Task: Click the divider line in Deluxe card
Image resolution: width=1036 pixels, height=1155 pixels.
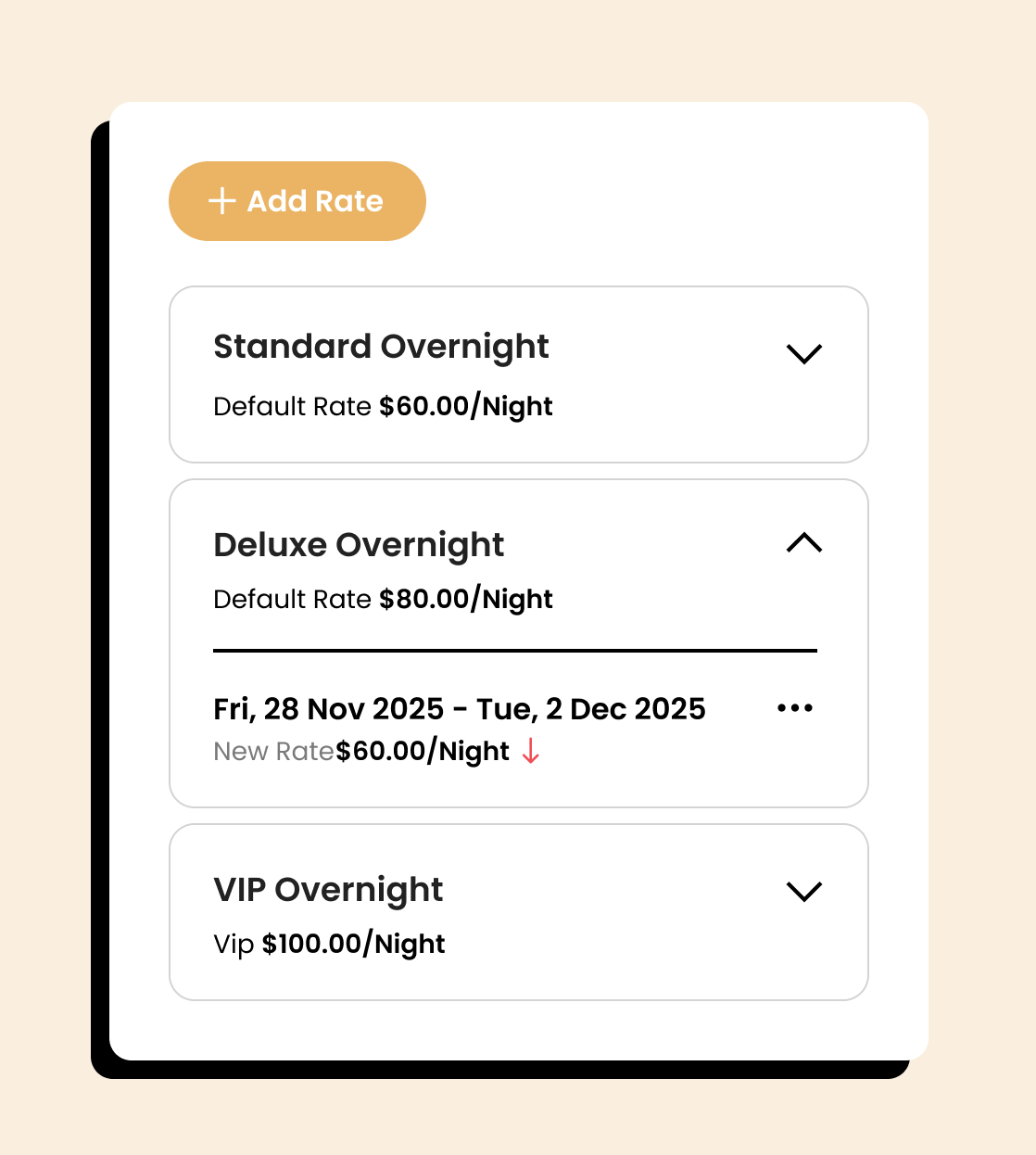Action: pos(514,651)
